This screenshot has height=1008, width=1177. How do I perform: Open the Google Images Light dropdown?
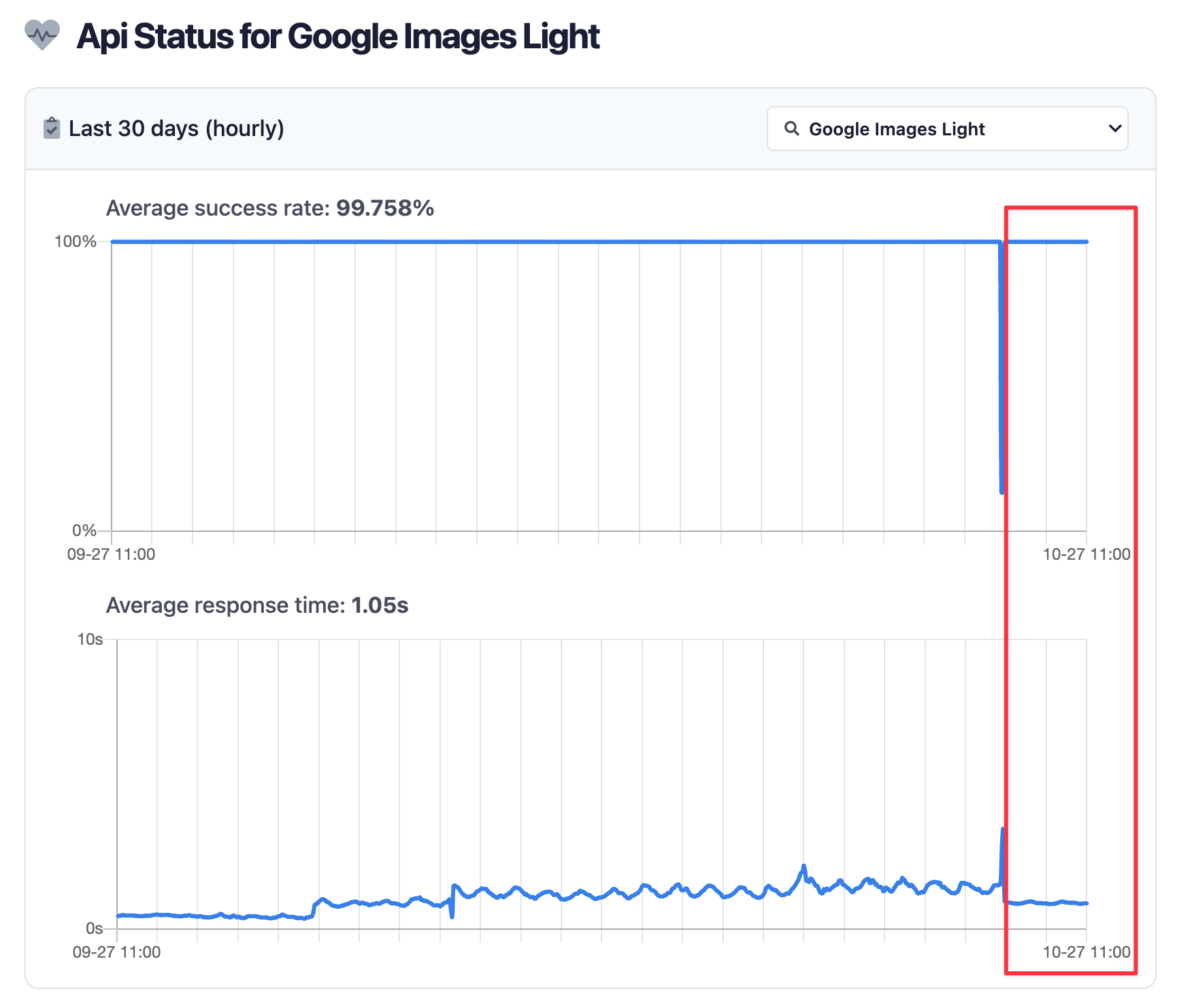pyautogui.click(x=947, y=129)
